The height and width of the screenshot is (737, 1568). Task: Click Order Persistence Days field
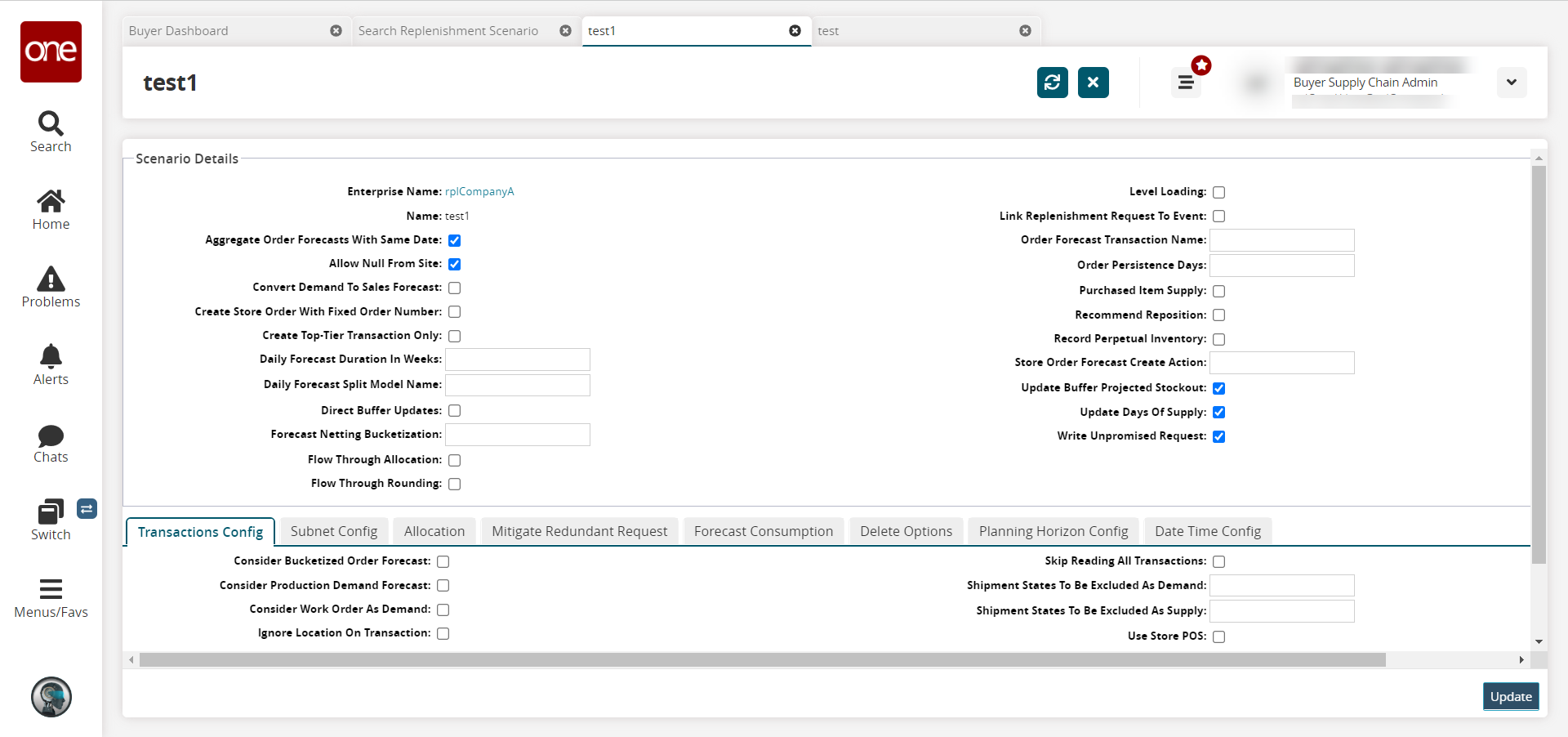pyautogui.click(x=1282, y=266)
